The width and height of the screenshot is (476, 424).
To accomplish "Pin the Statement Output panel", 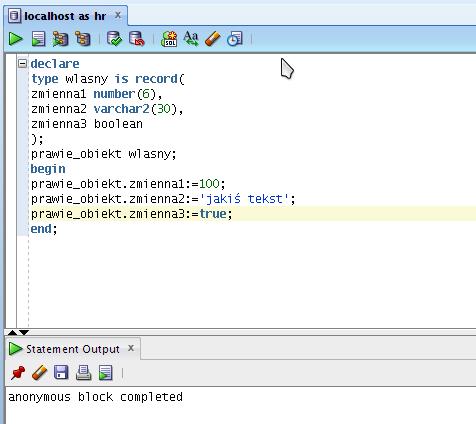I will (18, 373).
